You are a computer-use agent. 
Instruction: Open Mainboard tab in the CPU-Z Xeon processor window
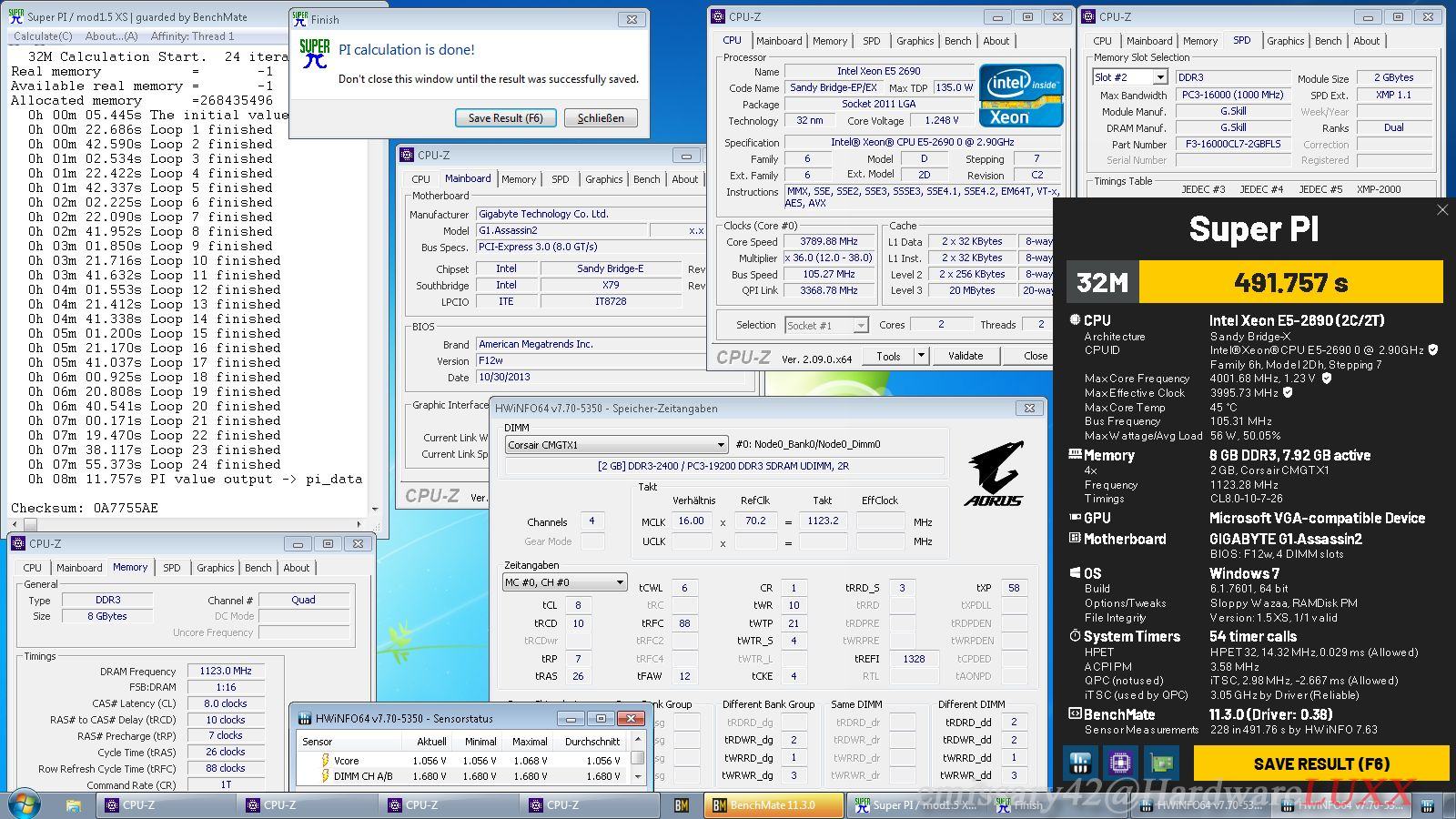(779, 41)
